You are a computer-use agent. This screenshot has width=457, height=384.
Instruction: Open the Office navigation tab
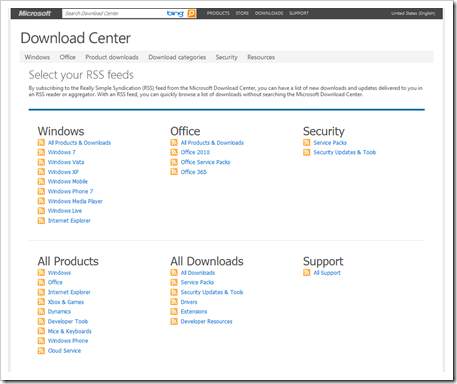pos(68,57)
